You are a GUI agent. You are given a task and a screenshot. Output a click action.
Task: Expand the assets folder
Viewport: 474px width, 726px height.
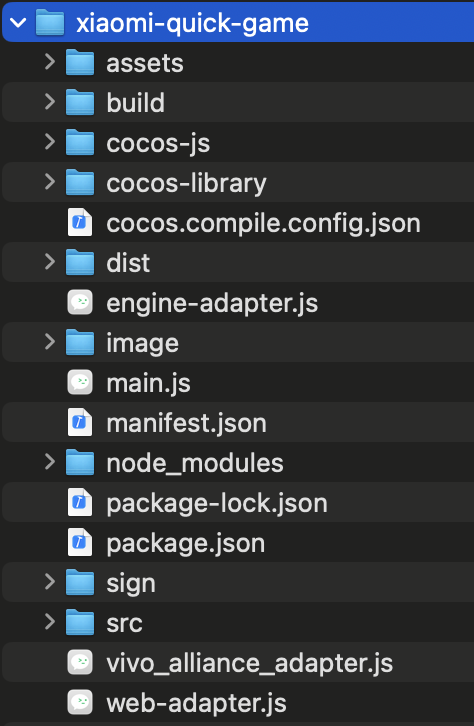tap(50, 62)
